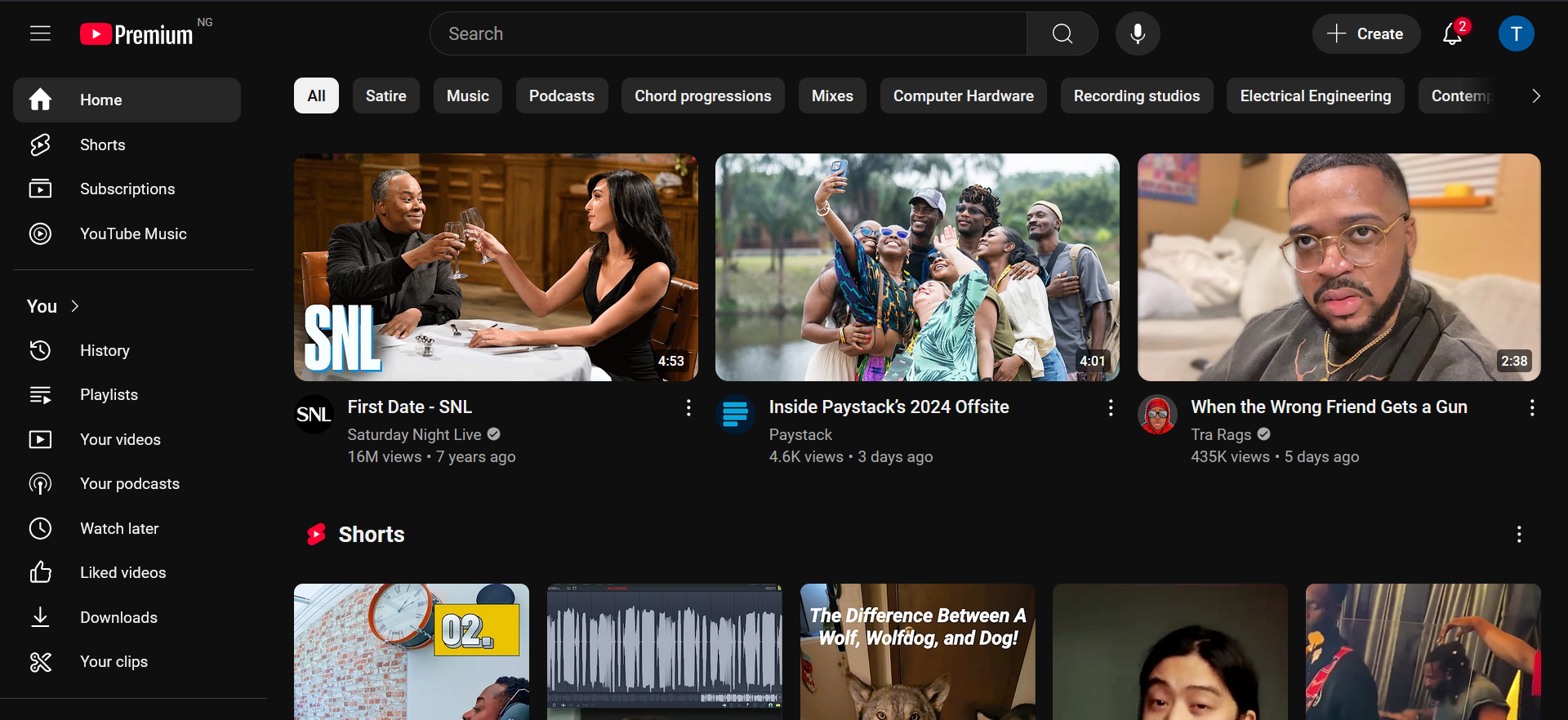
Task: Click the voice search microphone icon
Action: click(x=1138, y=33)
